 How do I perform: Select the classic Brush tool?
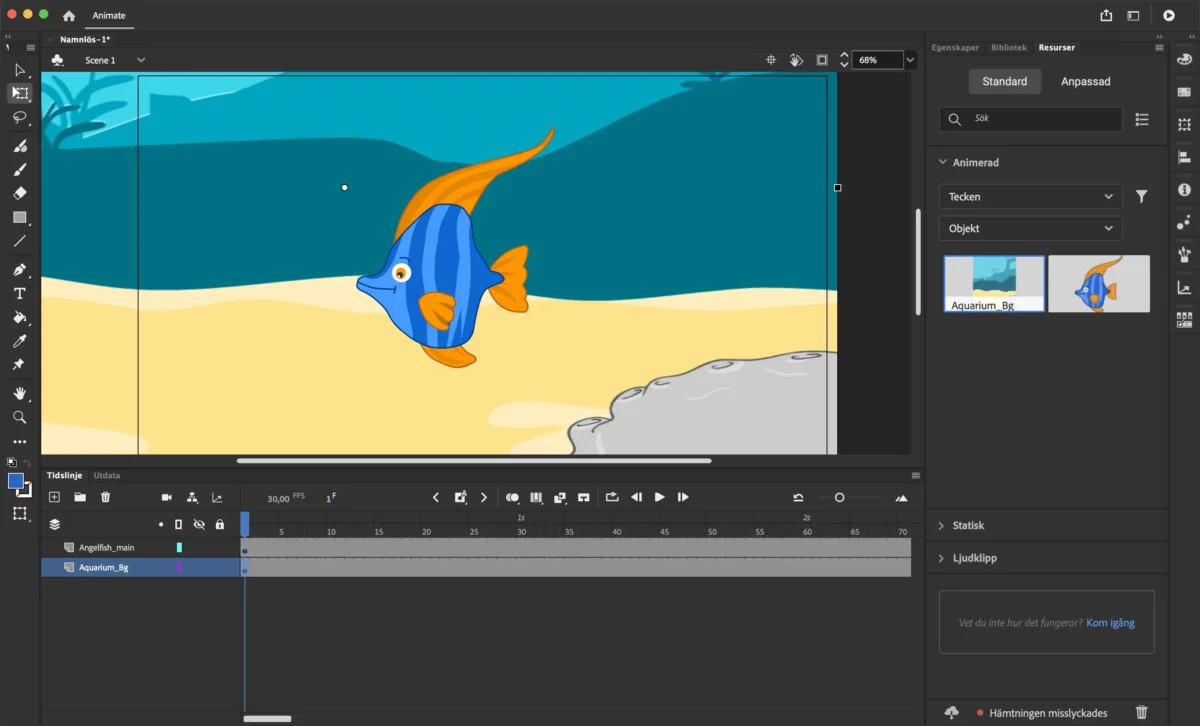pyautogui.click(x=19, y=169)
